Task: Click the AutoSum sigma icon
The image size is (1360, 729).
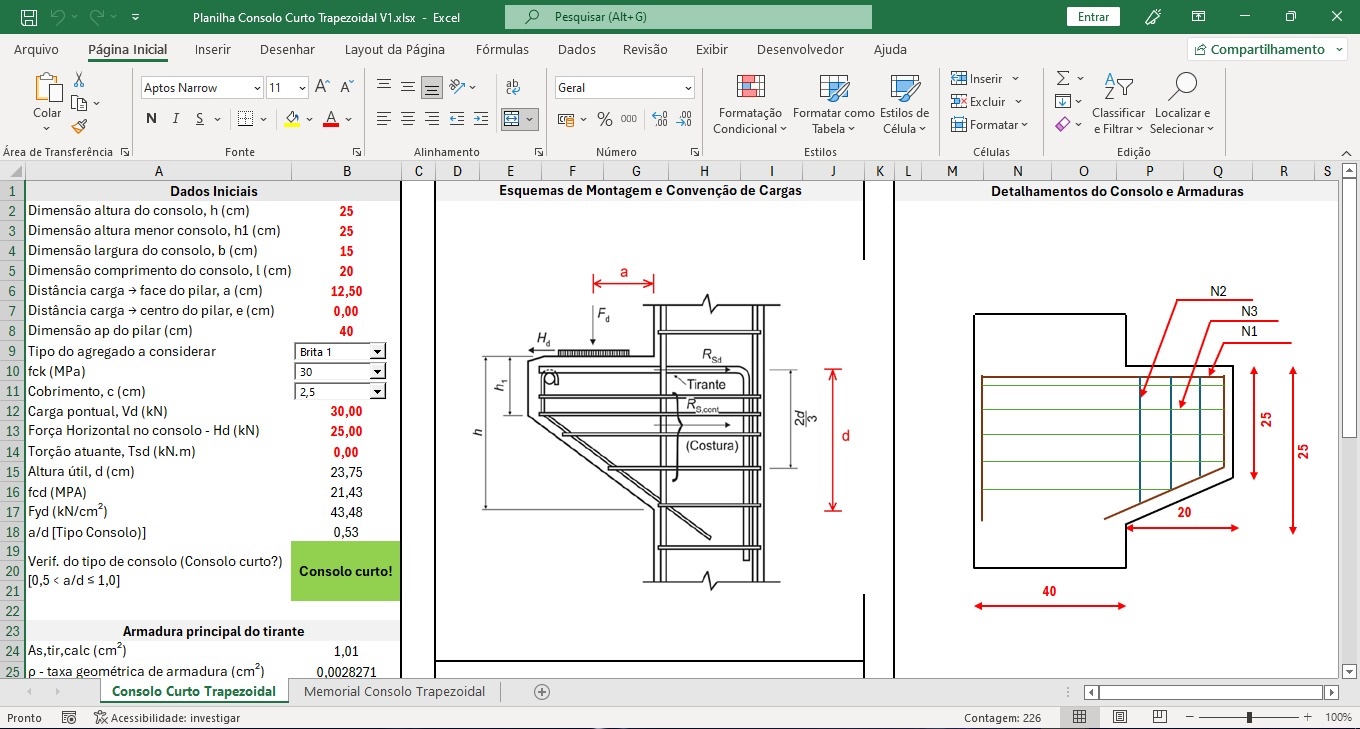Action: (1063, 78)
